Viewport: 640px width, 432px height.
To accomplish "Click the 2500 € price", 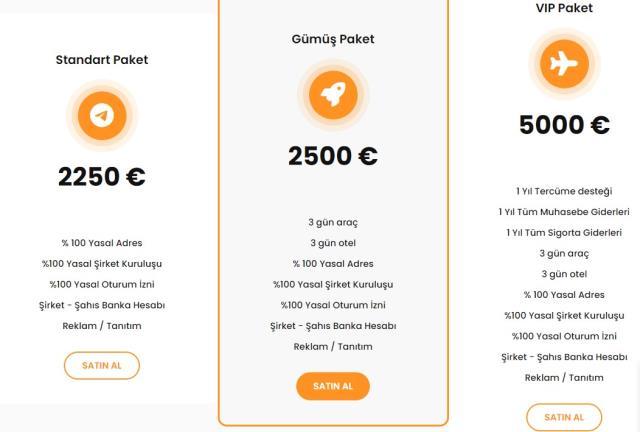I will point(333,156).
